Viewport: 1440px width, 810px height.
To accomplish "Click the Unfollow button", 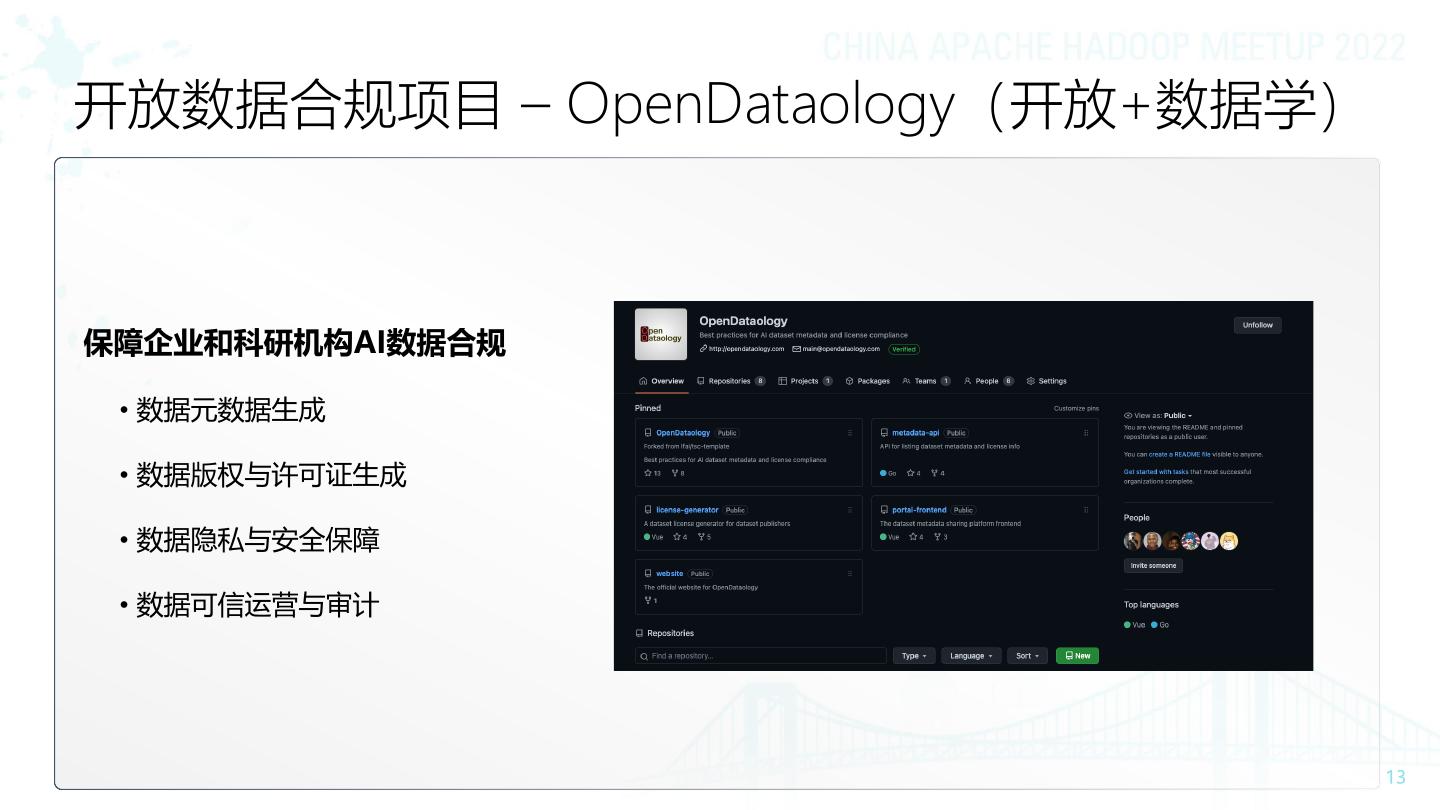I will [1257, 325].
